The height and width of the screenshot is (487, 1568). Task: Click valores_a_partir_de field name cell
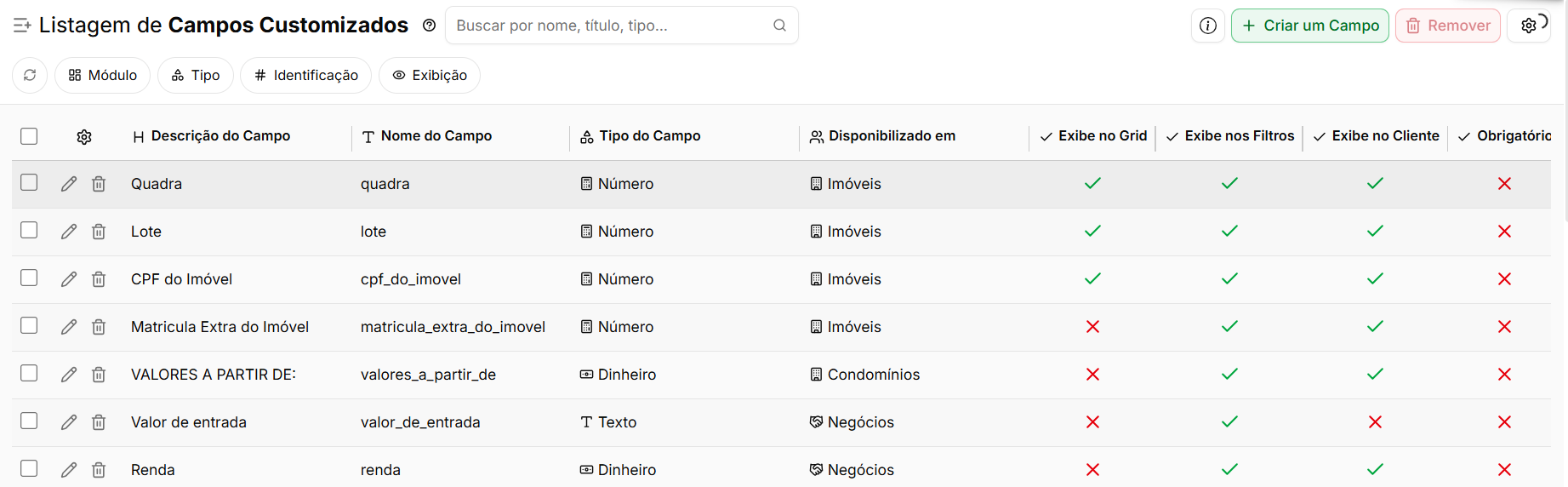click(428, 375)
